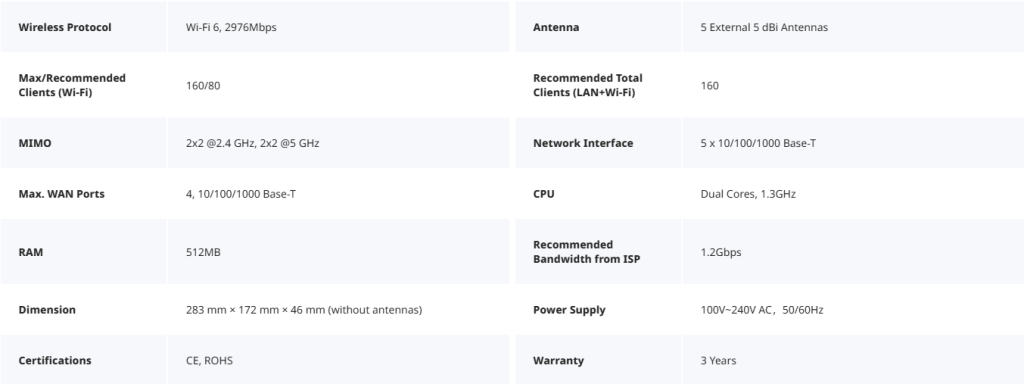Select the 283 mm dimension value text

304,310
